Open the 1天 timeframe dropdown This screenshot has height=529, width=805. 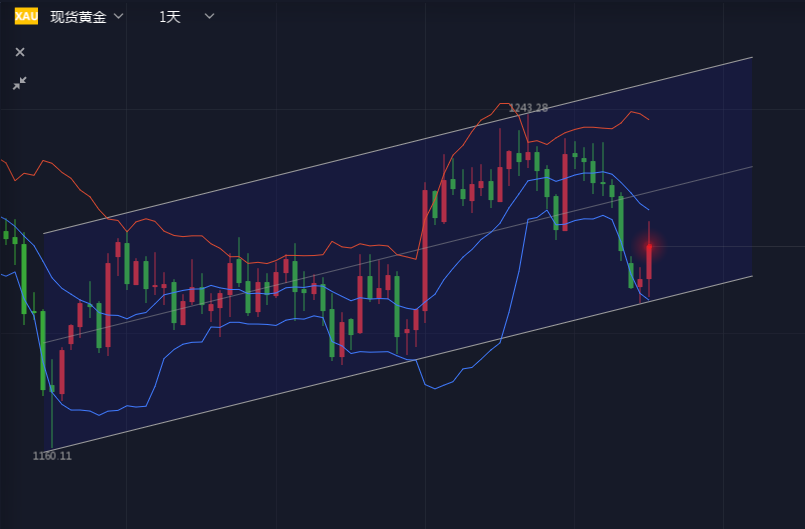[x=186, y=17]
